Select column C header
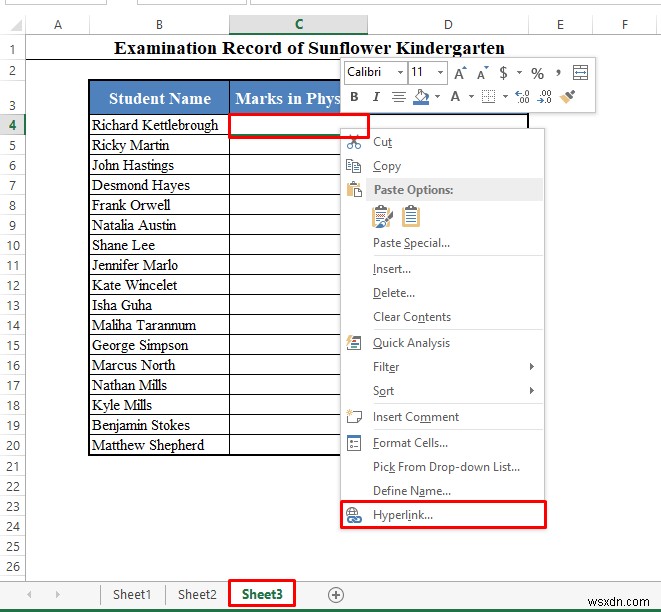The height and width of the screenshot is (612, 661). coord(298,25)
